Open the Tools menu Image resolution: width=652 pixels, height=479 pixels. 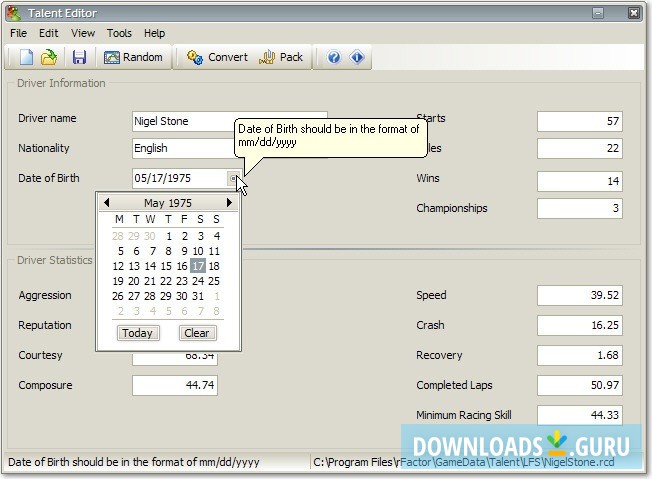coord(119,33)
